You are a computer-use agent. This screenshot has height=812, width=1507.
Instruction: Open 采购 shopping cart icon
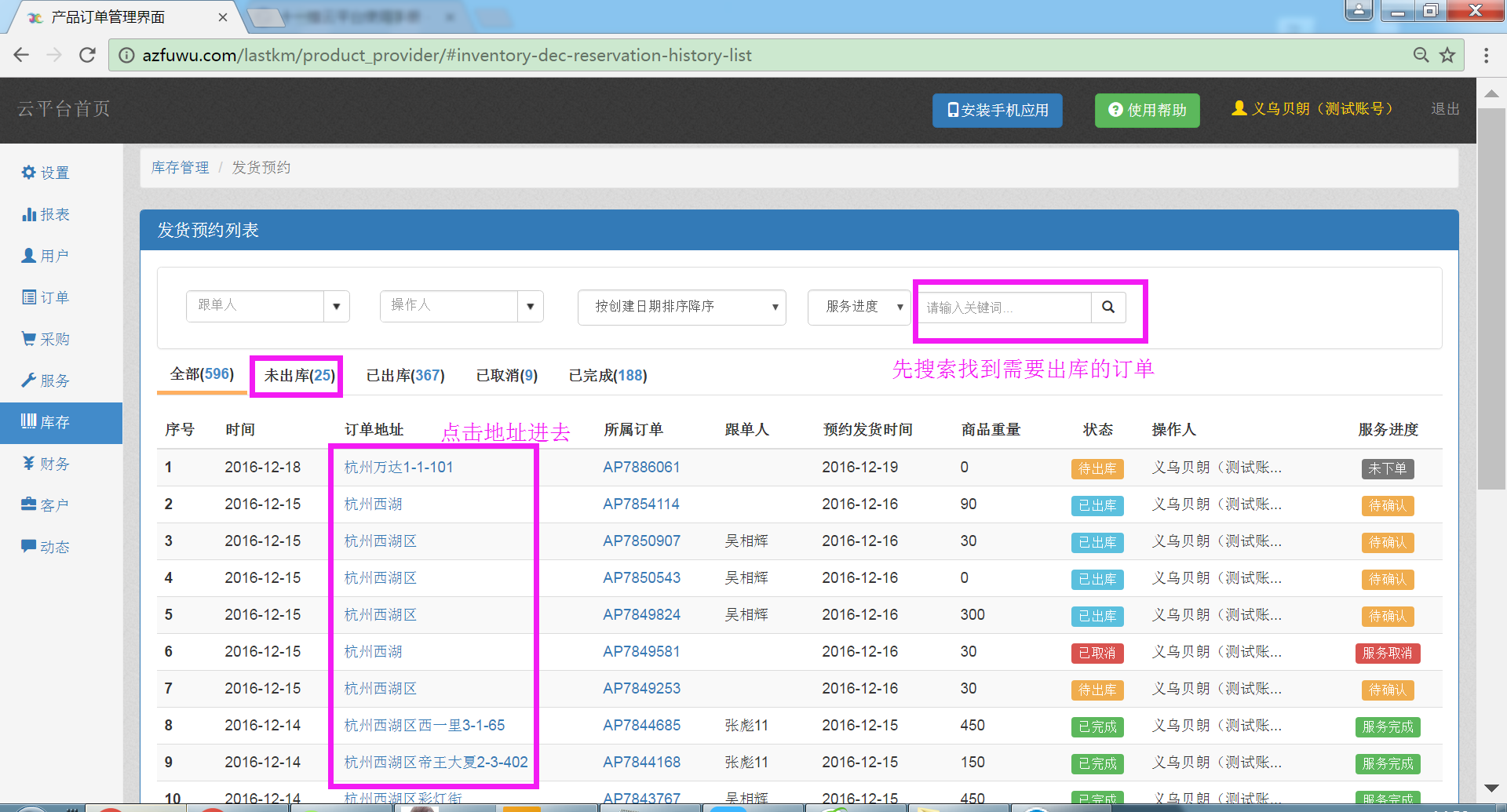coord(29,339)
